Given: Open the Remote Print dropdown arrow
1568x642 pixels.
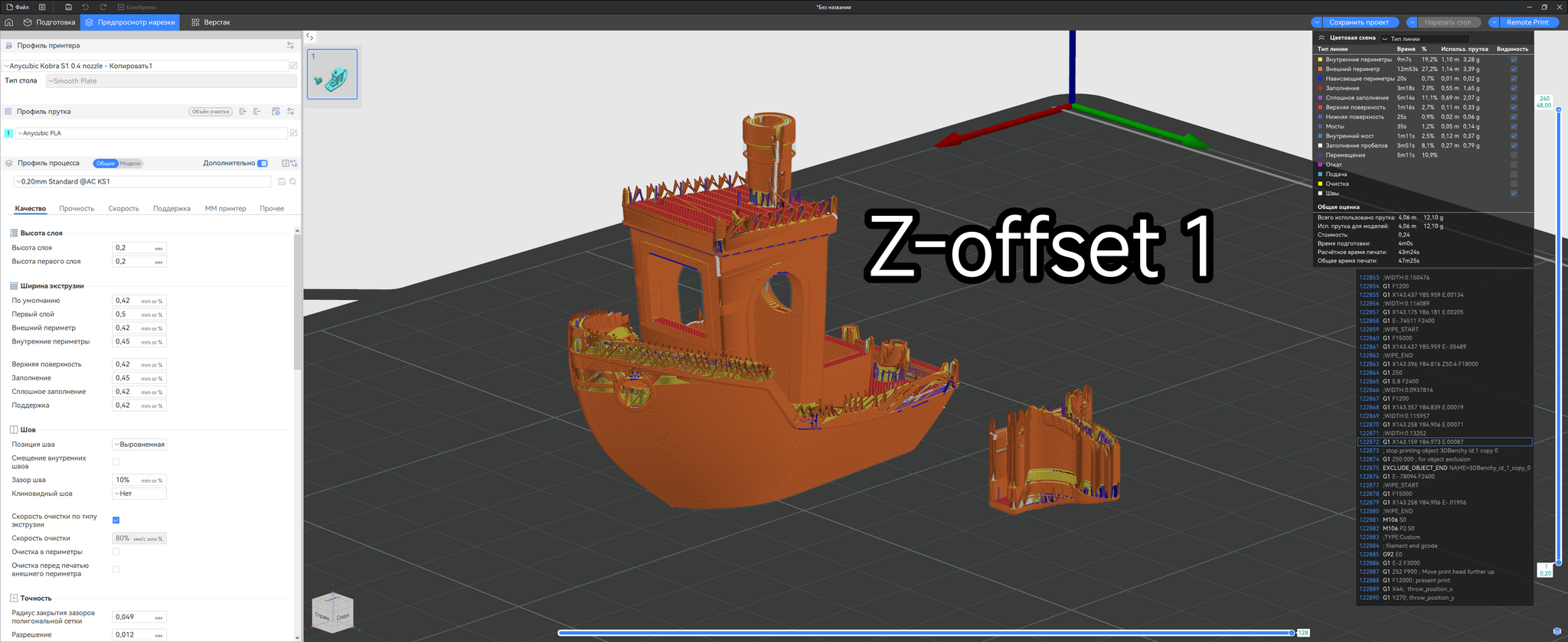Looking at the screenshot, I should 1494,22.
